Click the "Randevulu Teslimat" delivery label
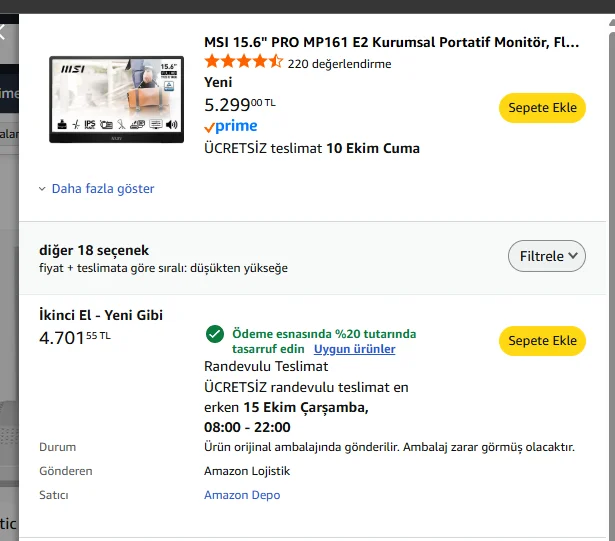Image resolution: width=615 pixels, height=541 pixels. point(266,366)
